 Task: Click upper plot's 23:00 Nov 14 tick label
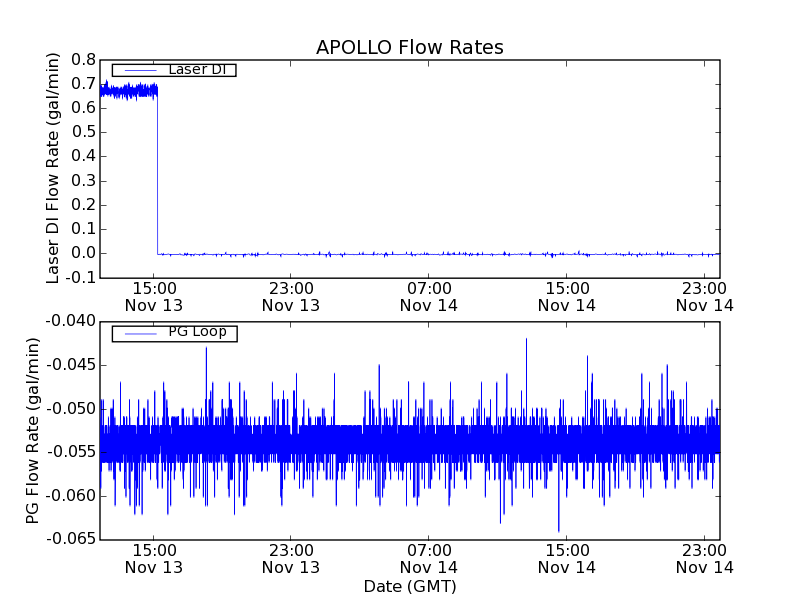(704, 296)
